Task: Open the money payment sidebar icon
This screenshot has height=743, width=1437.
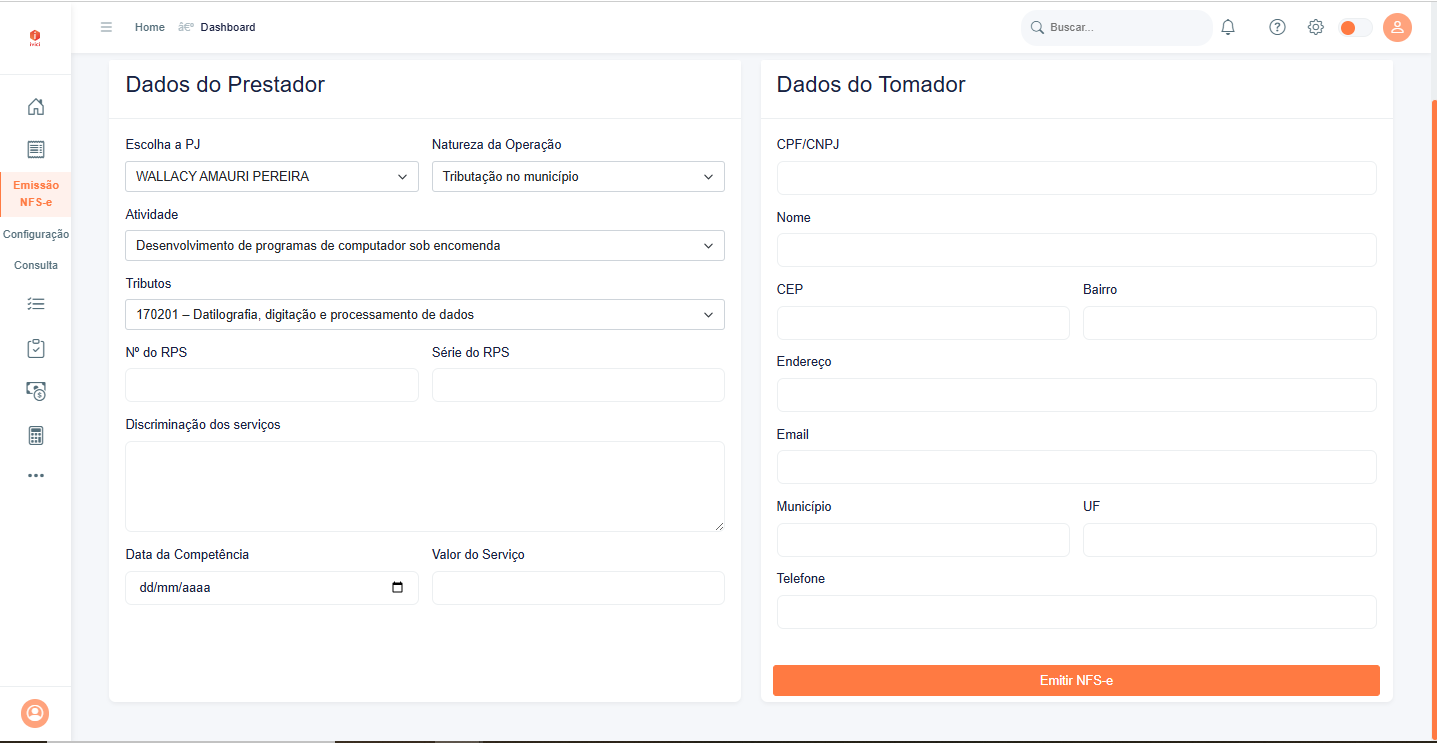Action: click(36, 391)
